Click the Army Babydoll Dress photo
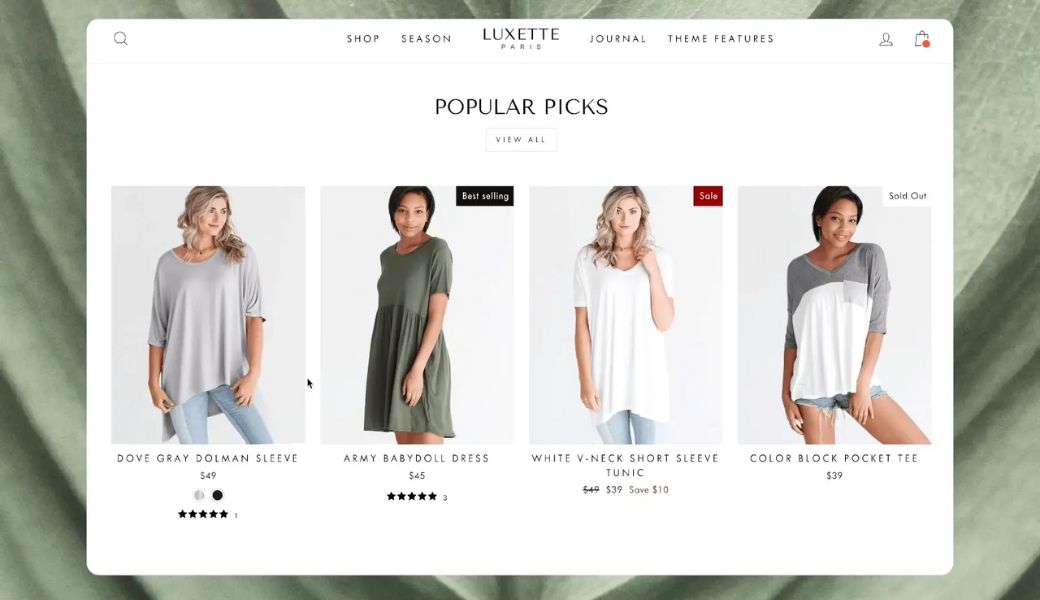The image size is (1040, 600). [417, 315]
